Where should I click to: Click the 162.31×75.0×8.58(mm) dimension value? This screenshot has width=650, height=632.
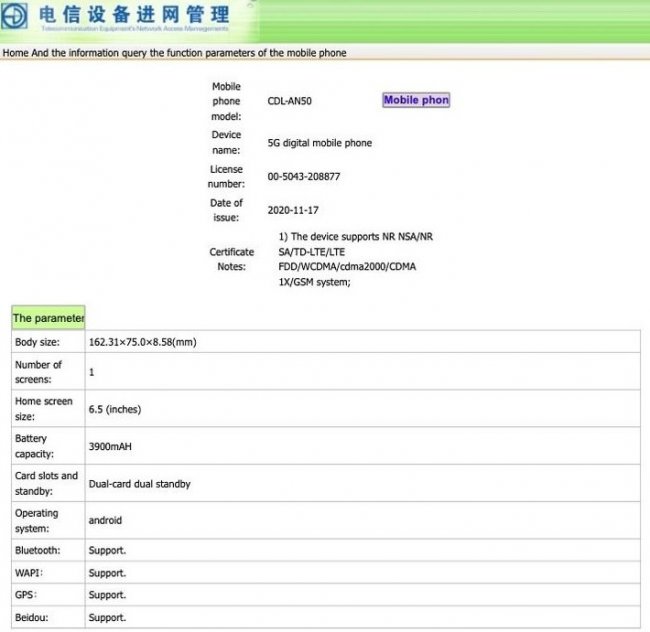(x=142, y=343)
